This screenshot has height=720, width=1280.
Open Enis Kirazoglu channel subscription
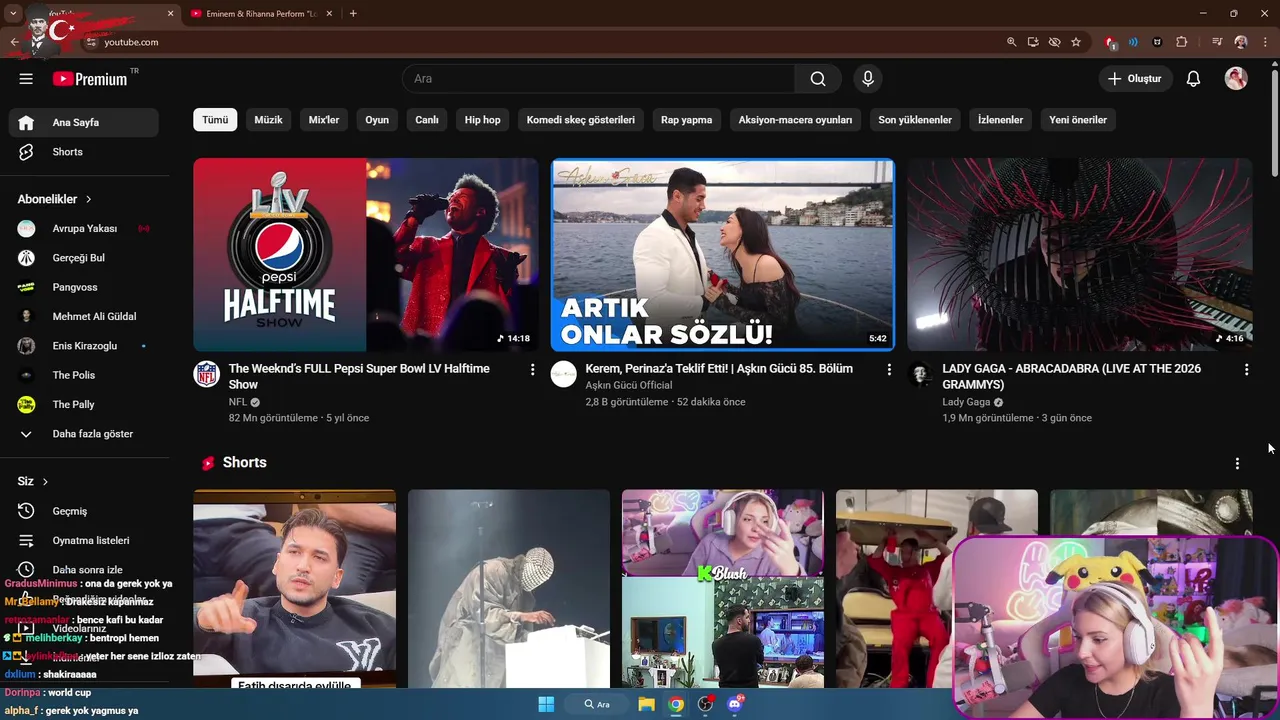(83, 346)
